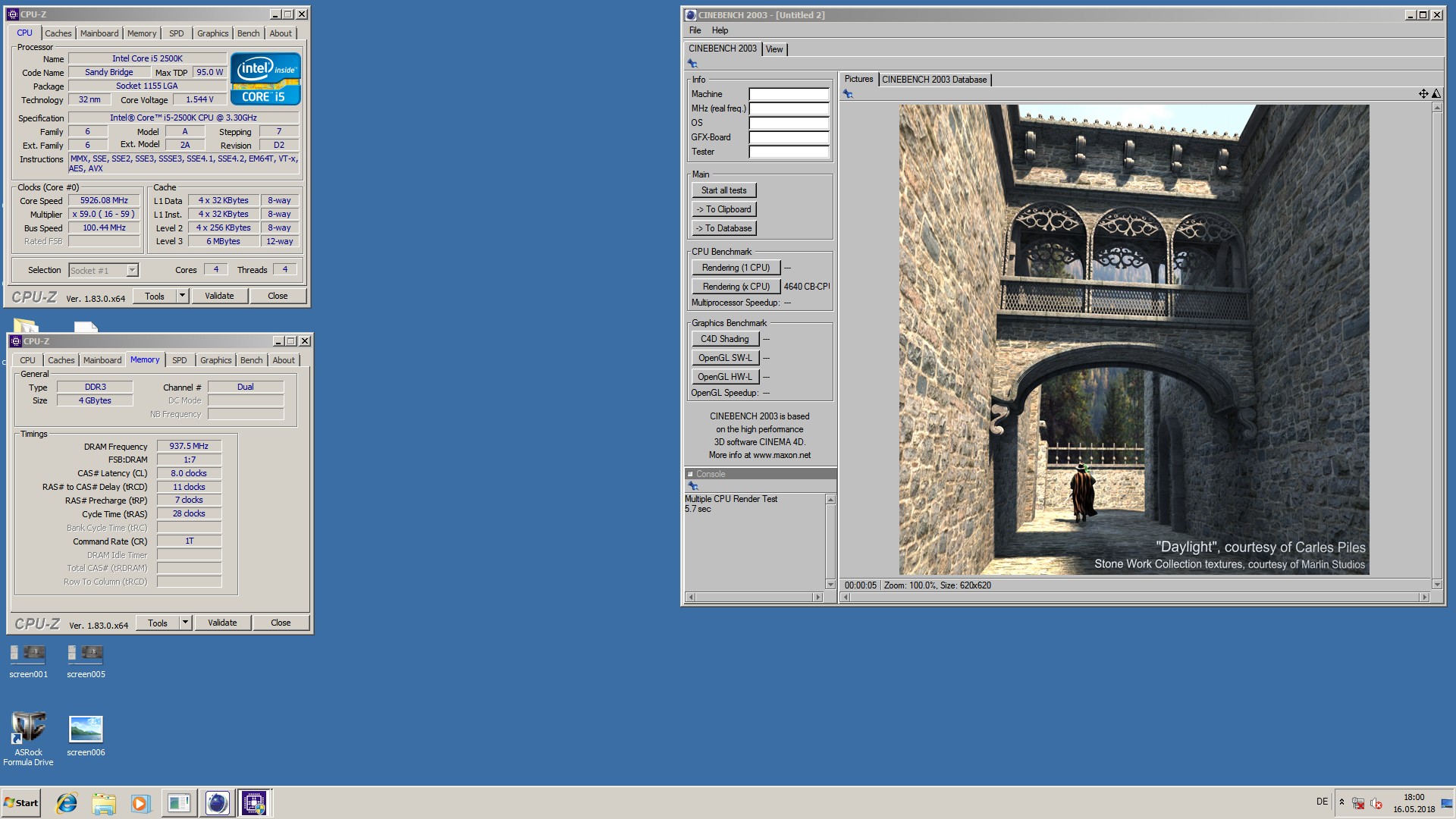This screenshot has width=1456, height=819.
Task: Click the rendered Daylight castle image
Action: [x=1134, y=340]
